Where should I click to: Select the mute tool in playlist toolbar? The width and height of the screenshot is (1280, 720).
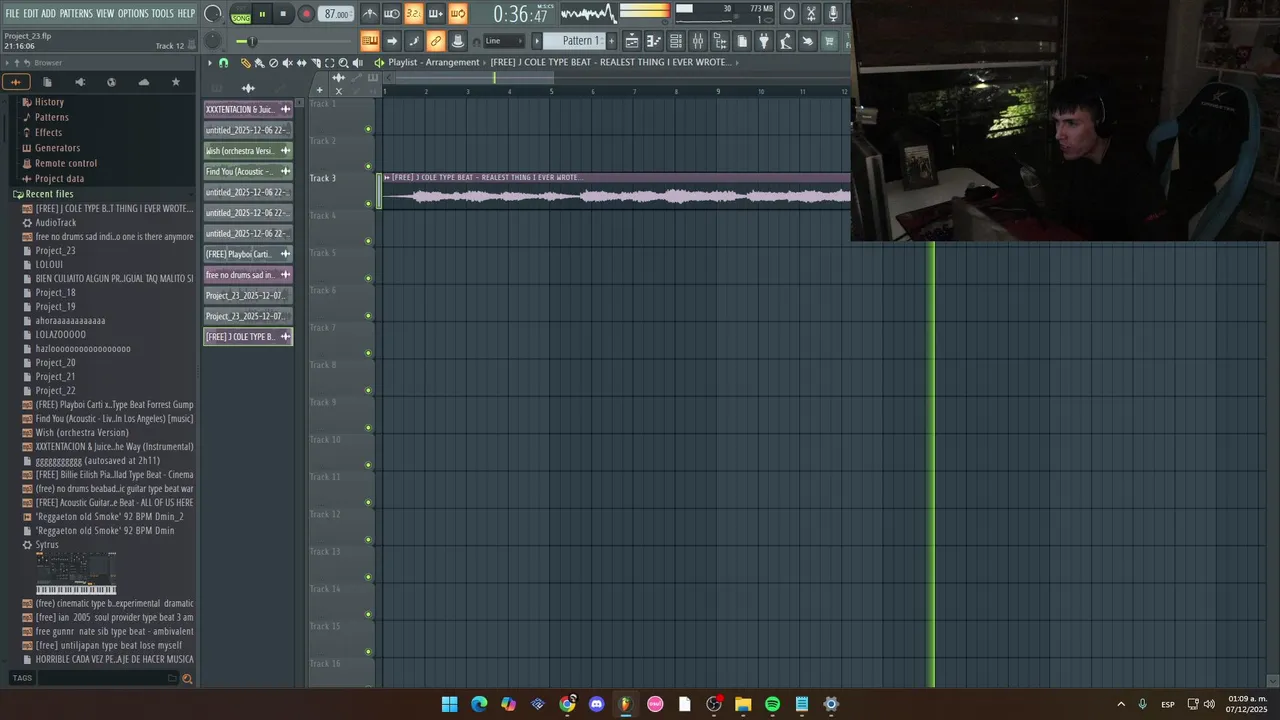pos(287,62)
